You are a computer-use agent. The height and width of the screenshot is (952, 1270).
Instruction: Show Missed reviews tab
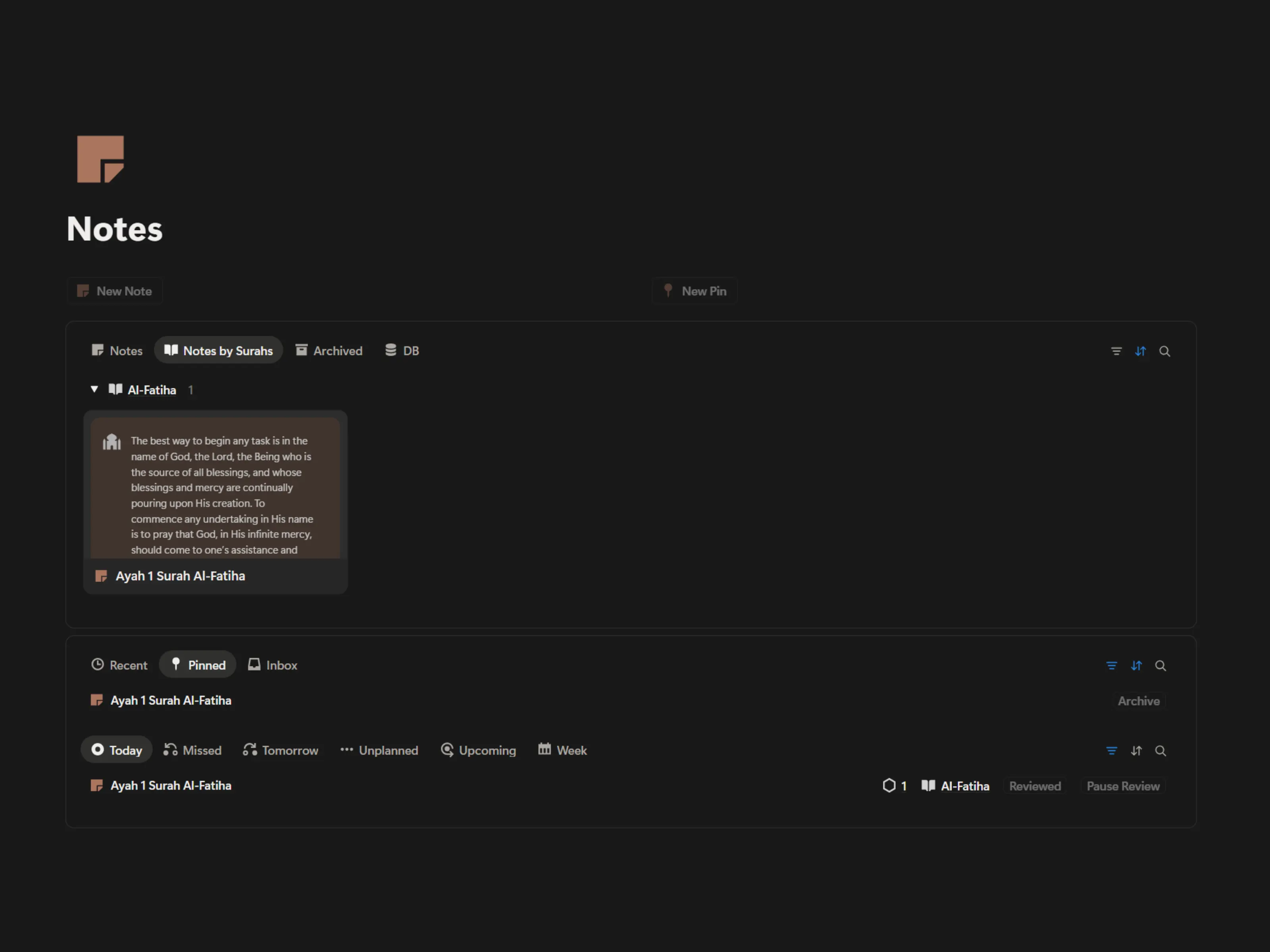point(192,750)
